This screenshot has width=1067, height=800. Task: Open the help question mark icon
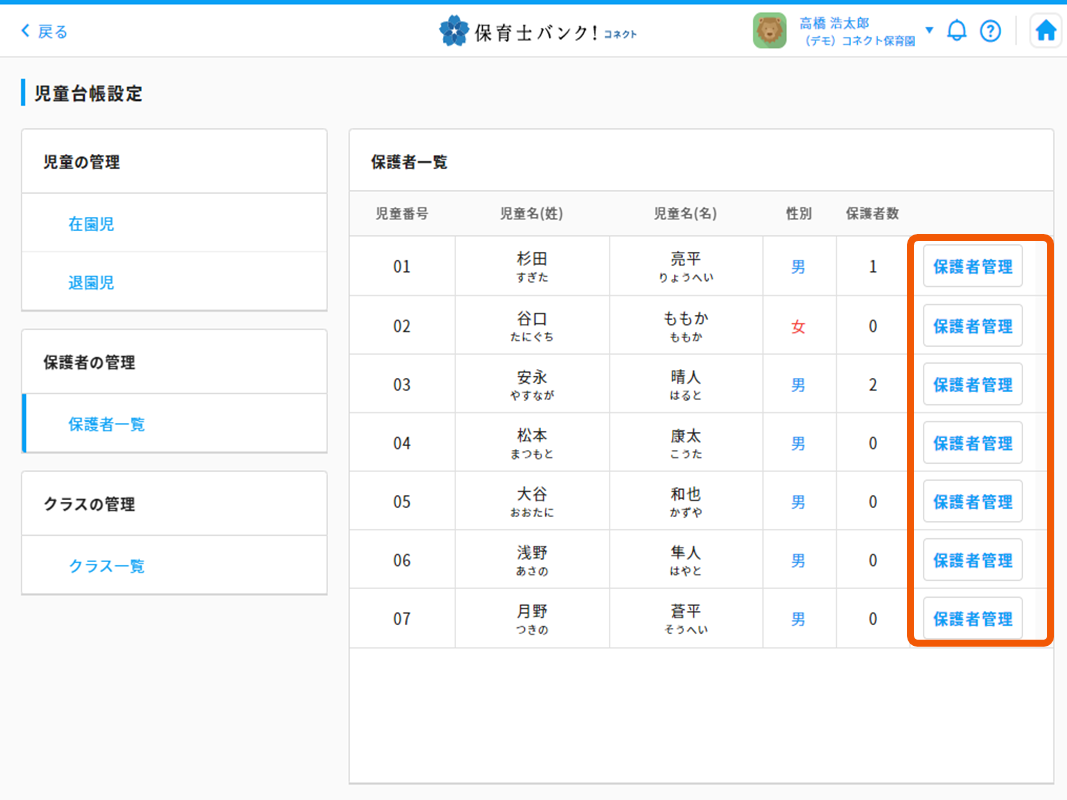990,31
